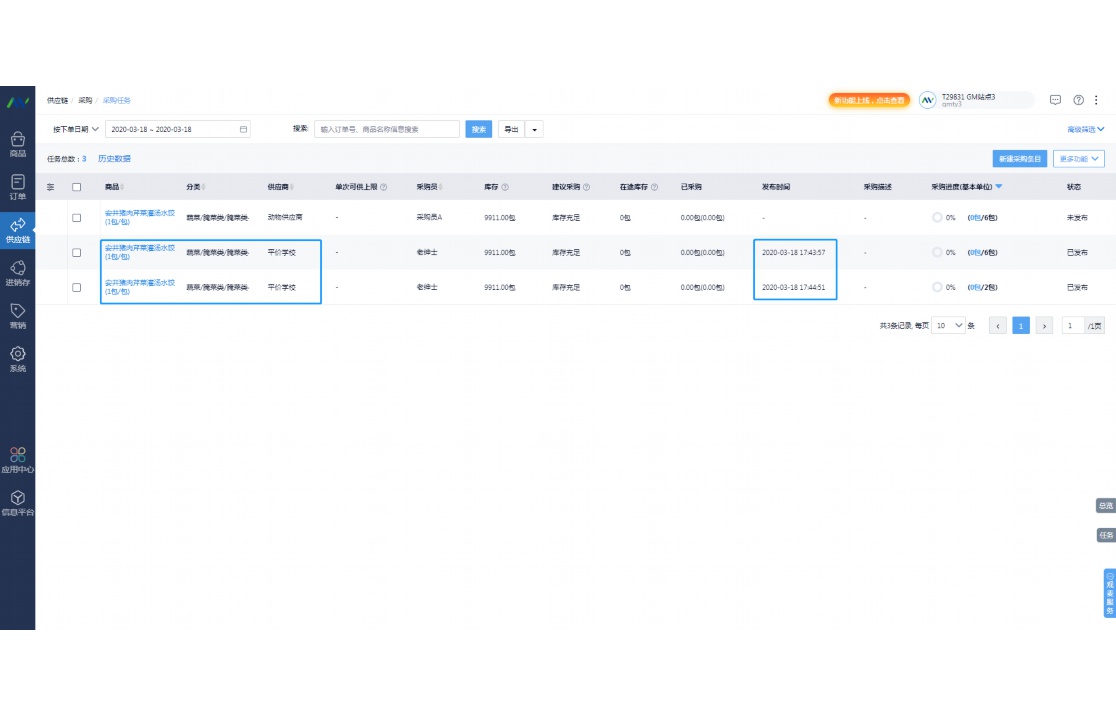
Task: Go to 进销存 inventory sidebar icon
Action: point(17,273)
